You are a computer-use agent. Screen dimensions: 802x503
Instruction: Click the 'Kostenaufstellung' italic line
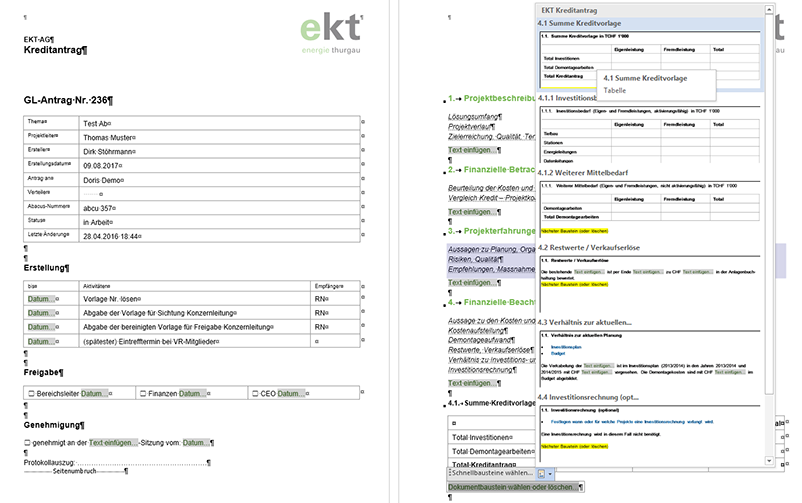point(477,331)
